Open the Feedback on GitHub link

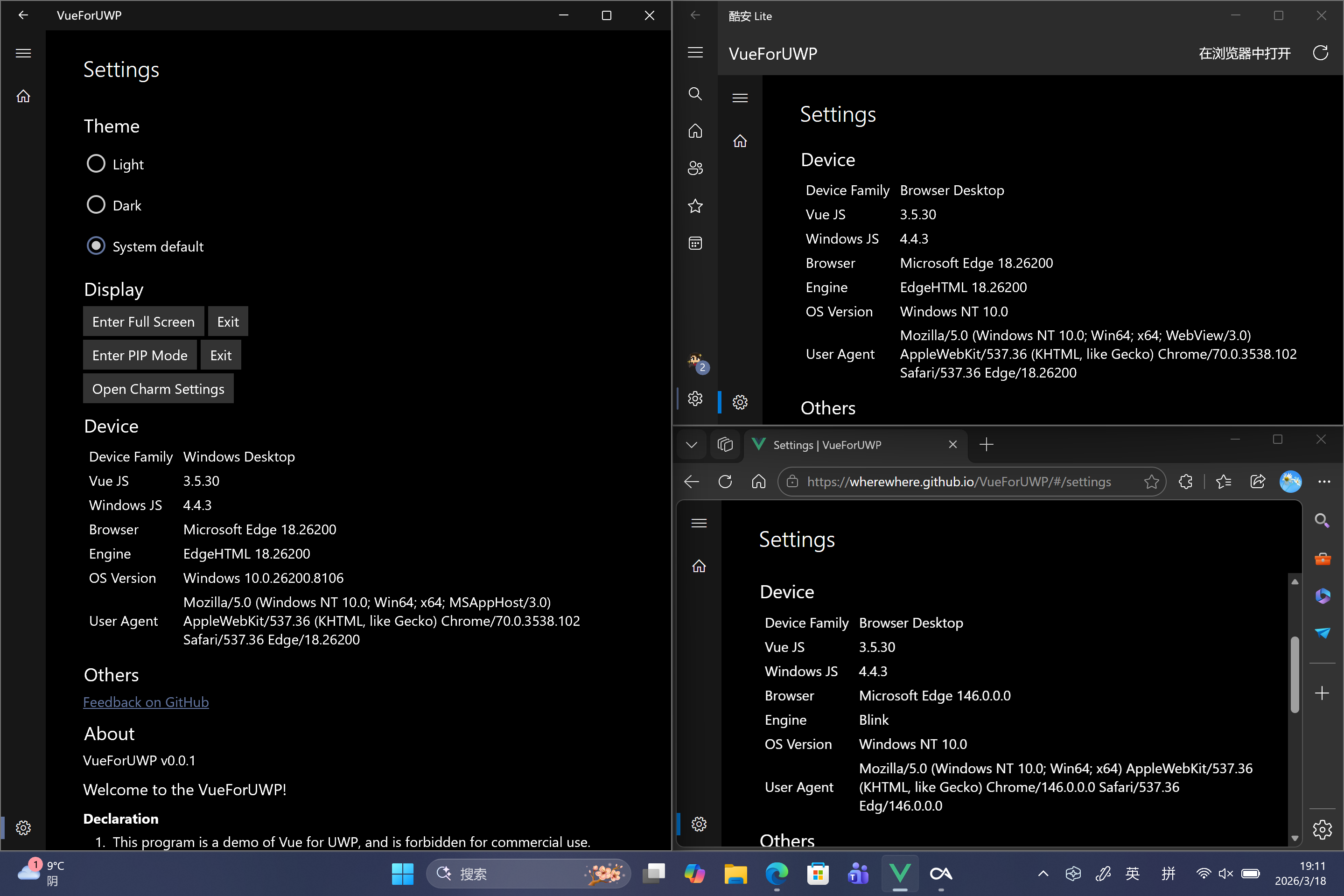(146, 702)
